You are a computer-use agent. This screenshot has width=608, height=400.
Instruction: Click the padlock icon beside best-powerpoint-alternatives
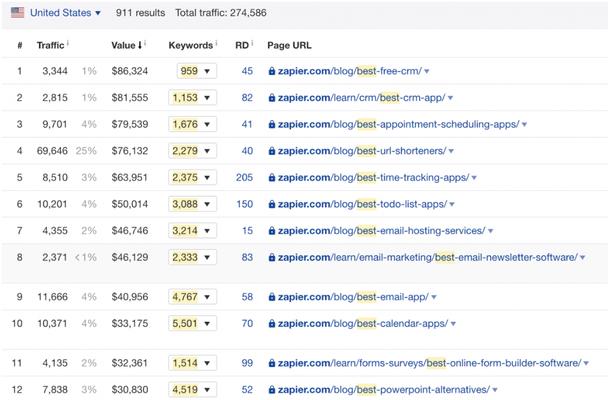click(272, 390)
